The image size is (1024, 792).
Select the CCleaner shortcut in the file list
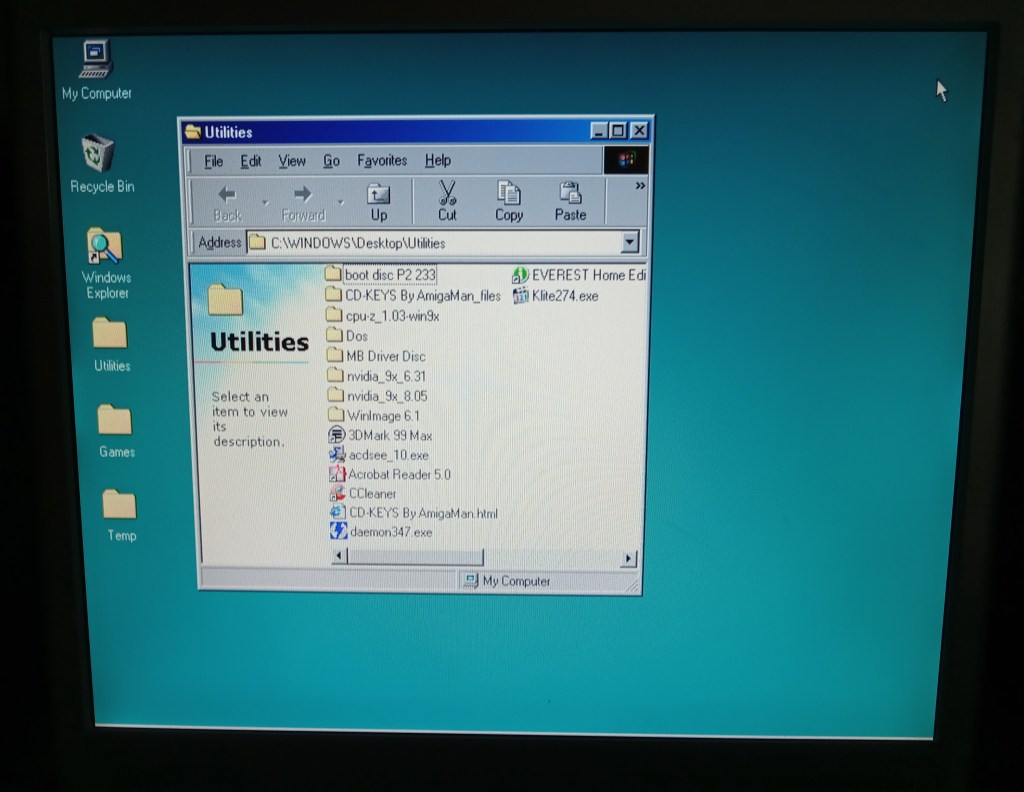coord(371,494)
